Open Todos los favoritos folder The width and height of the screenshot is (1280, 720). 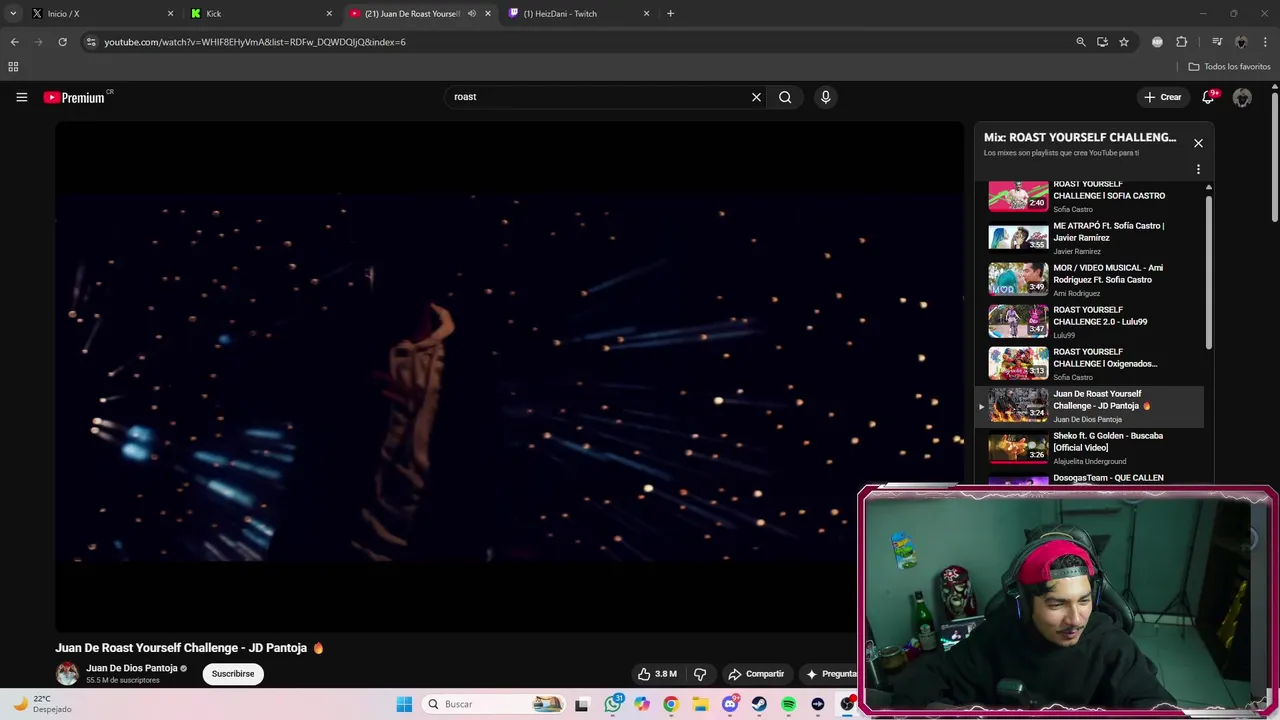1229,67
